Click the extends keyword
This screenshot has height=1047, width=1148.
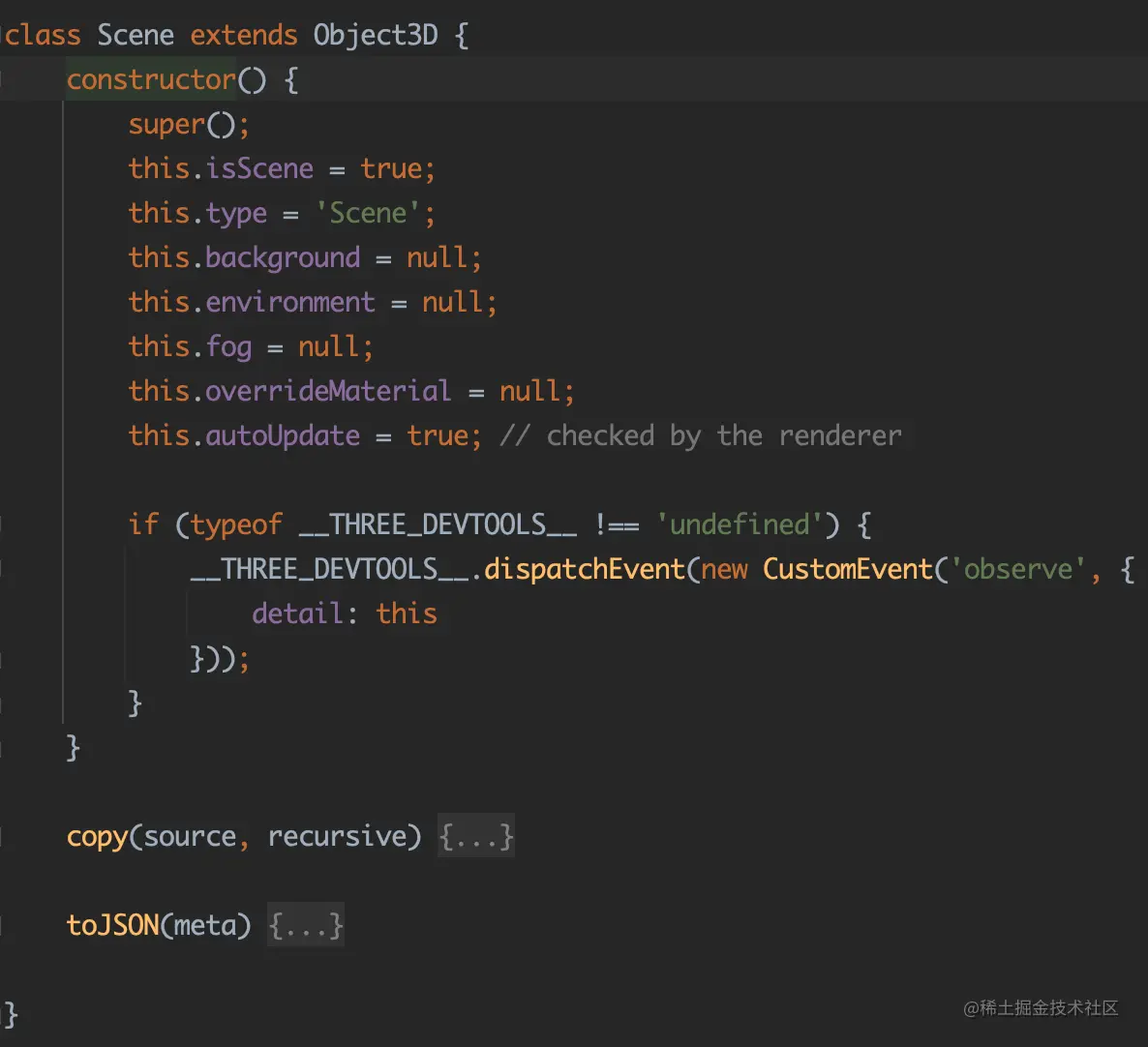coord(244,35)
